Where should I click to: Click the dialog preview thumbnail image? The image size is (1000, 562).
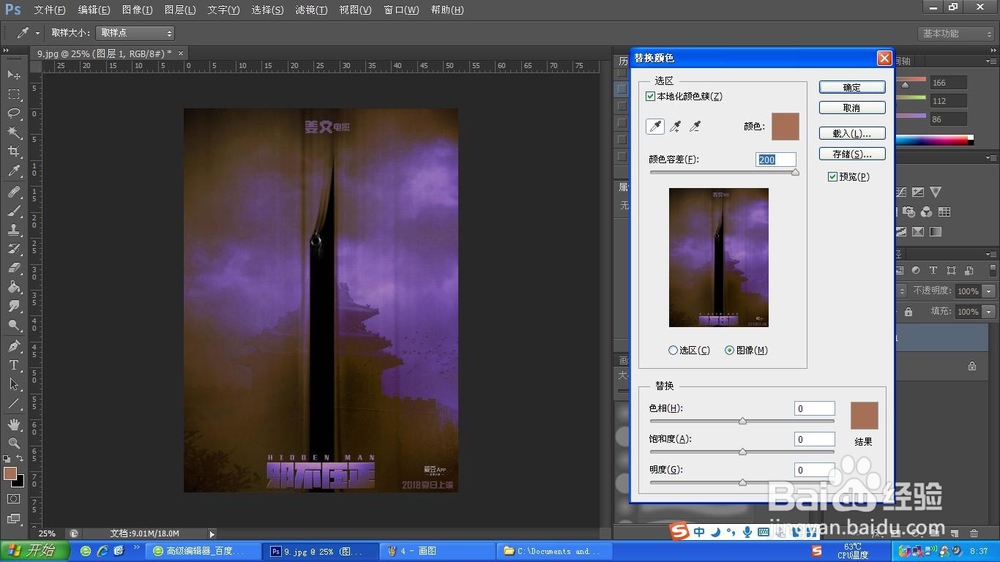(719, 258)
